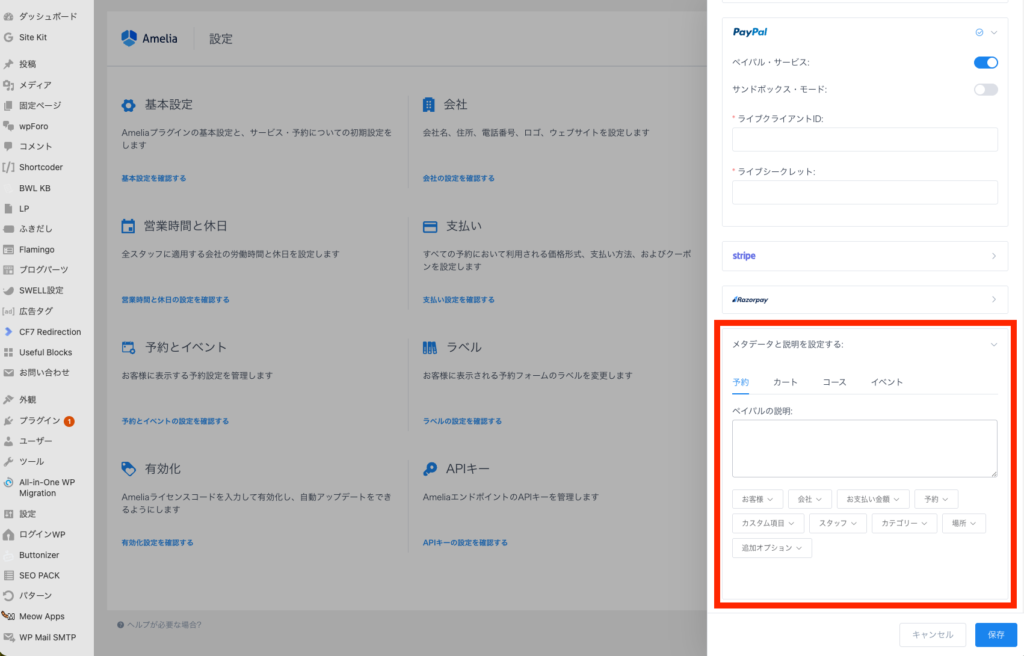The image size is (1024, 656).
Task: Disable the ペイパル・サービス toggle
Action: tap(985, 62)
